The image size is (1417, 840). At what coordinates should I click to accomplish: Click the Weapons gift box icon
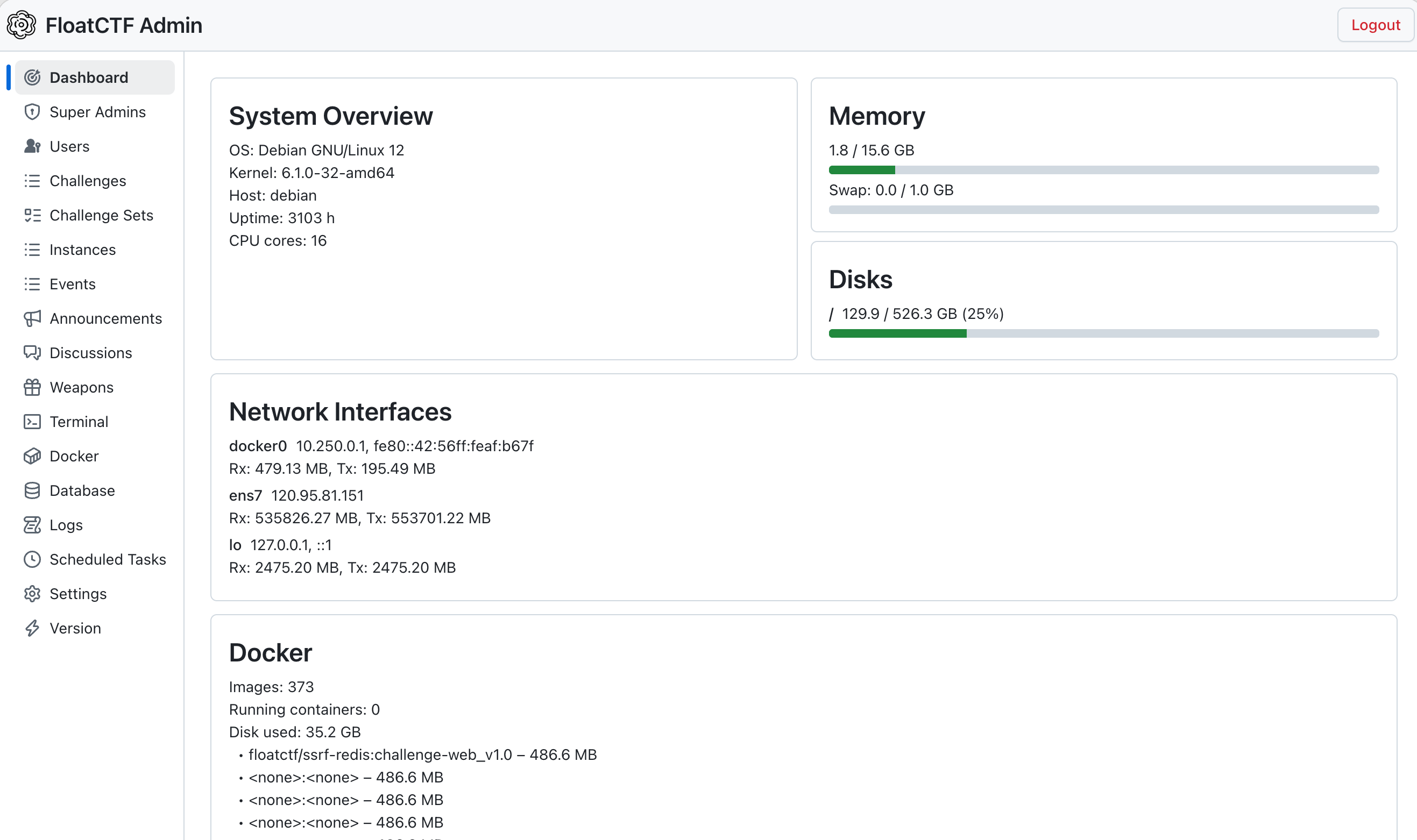coord(32,388)
